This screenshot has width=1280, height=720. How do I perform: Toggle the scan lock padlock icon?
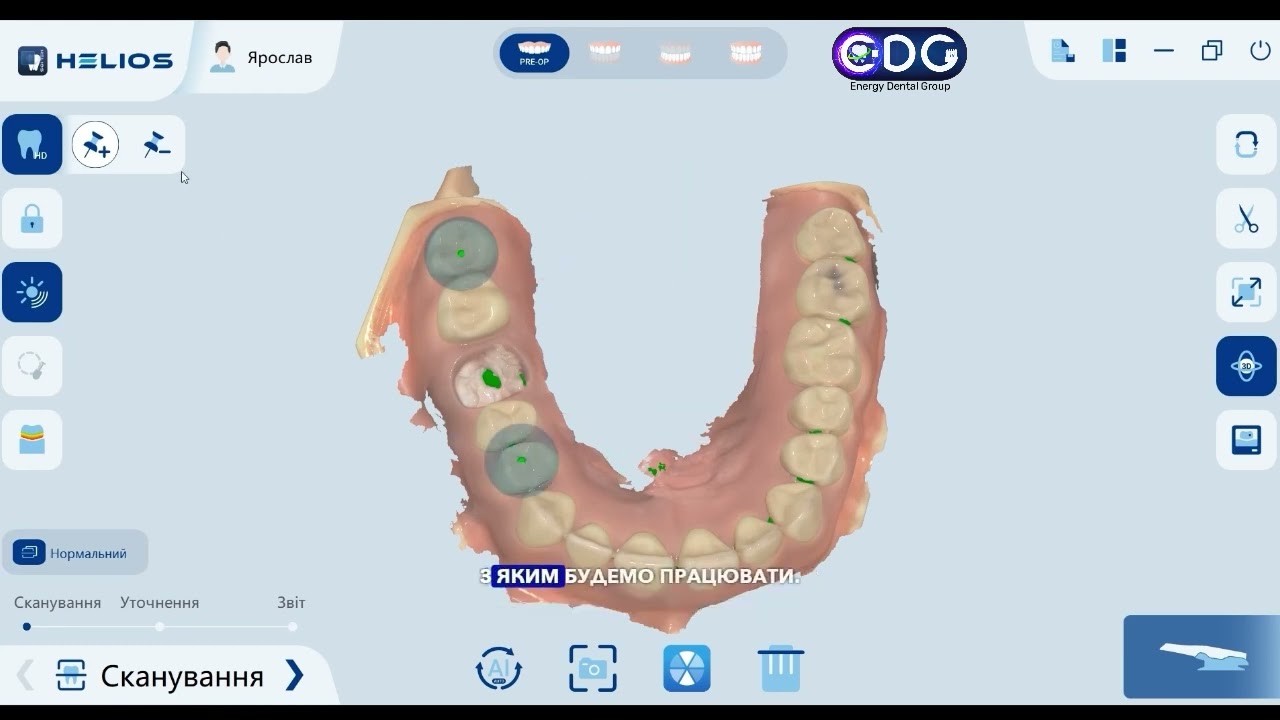click(x=32, y=219)
